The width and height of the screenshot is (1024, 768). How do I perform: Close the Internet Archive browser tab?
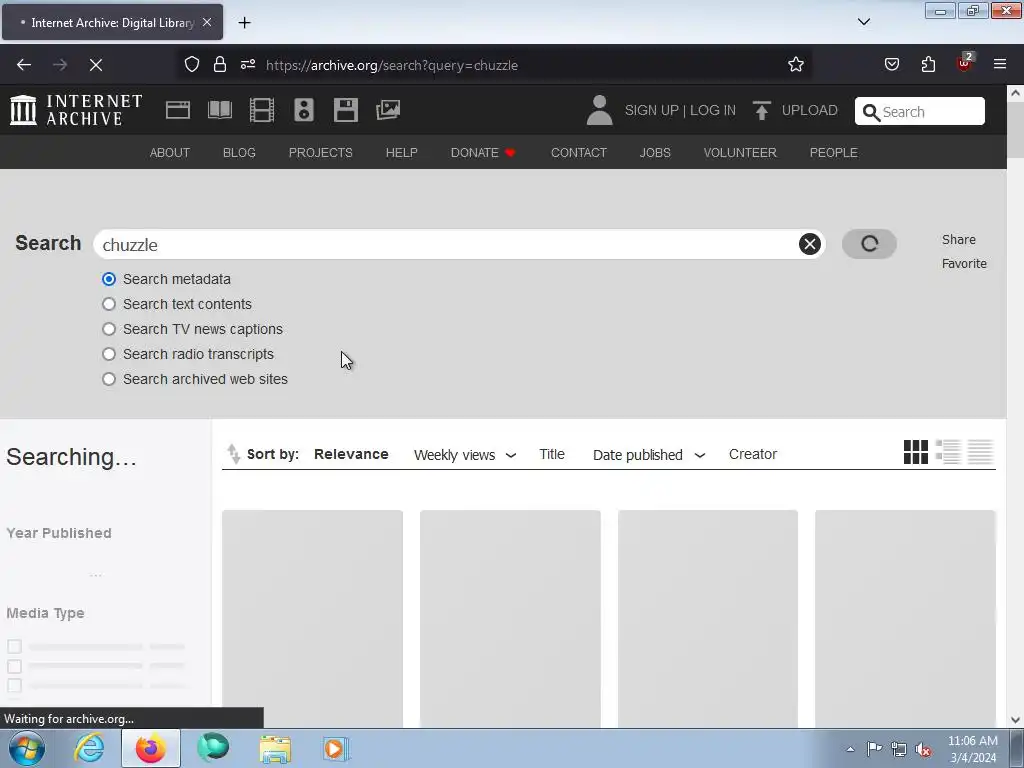[x=207, y=22]
